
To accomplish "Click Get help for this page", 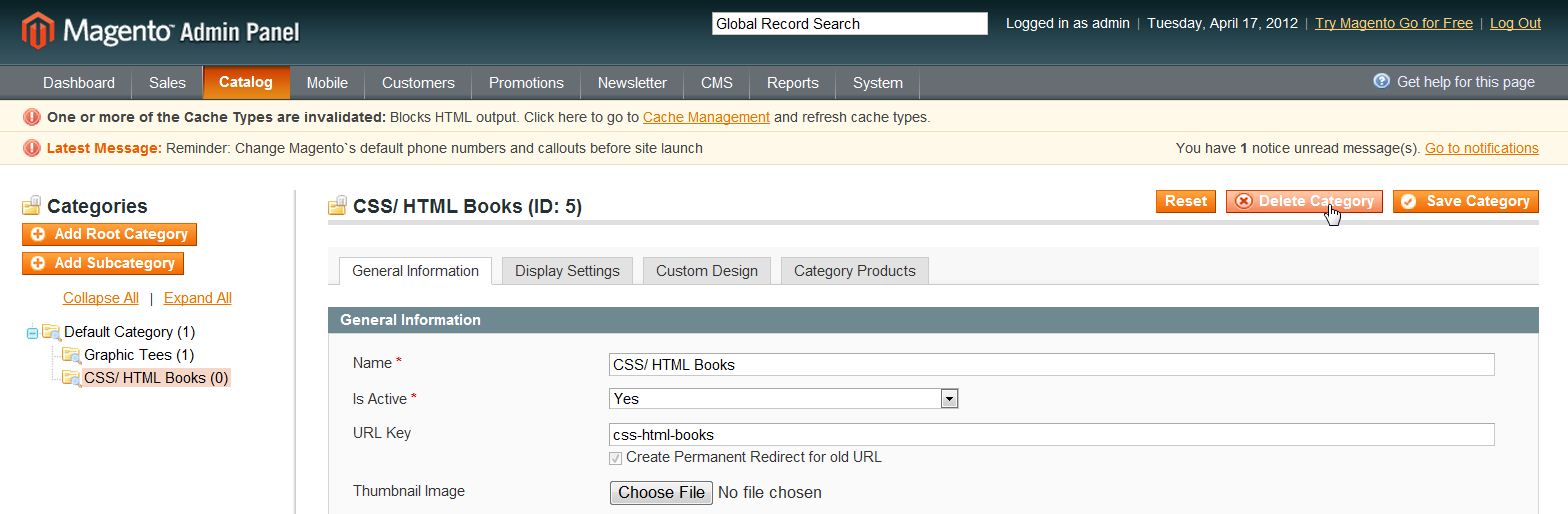I will (1466, 82).
